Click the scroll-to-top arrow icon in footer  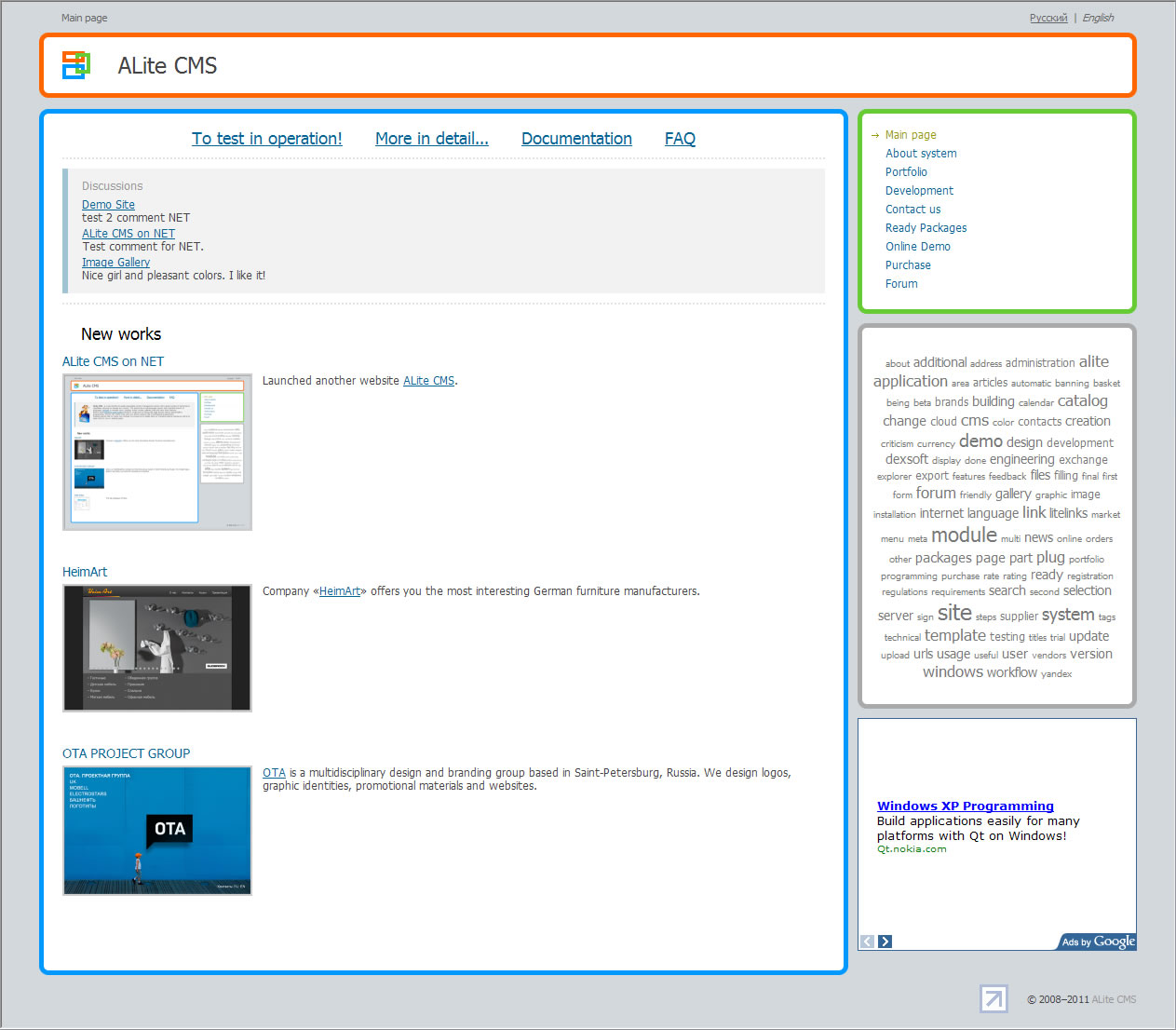pos(994,998)
